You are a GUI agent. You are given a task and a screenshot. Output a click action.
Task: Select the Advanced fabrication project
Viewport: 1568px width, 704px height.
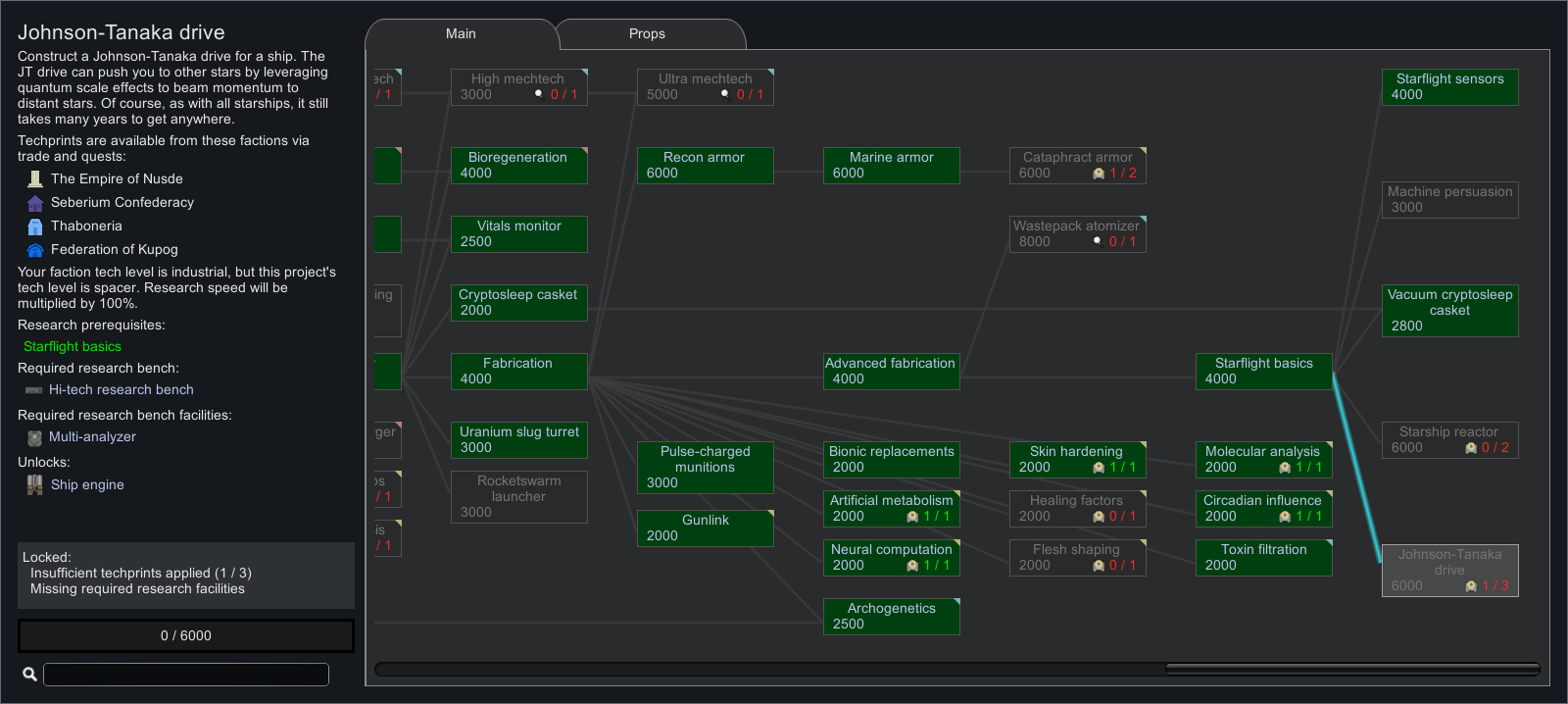892,372
